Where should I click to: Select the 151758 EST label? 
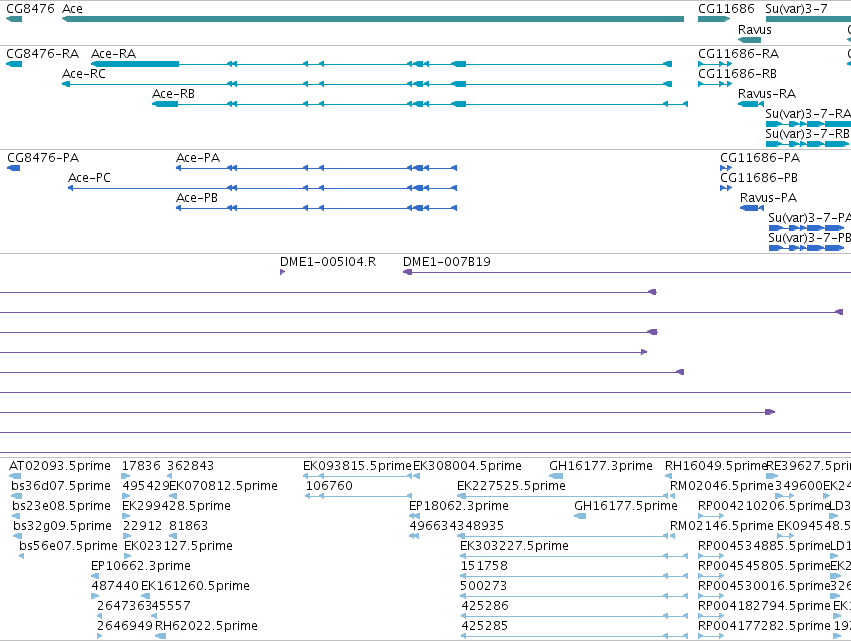(x=484, y=566)
